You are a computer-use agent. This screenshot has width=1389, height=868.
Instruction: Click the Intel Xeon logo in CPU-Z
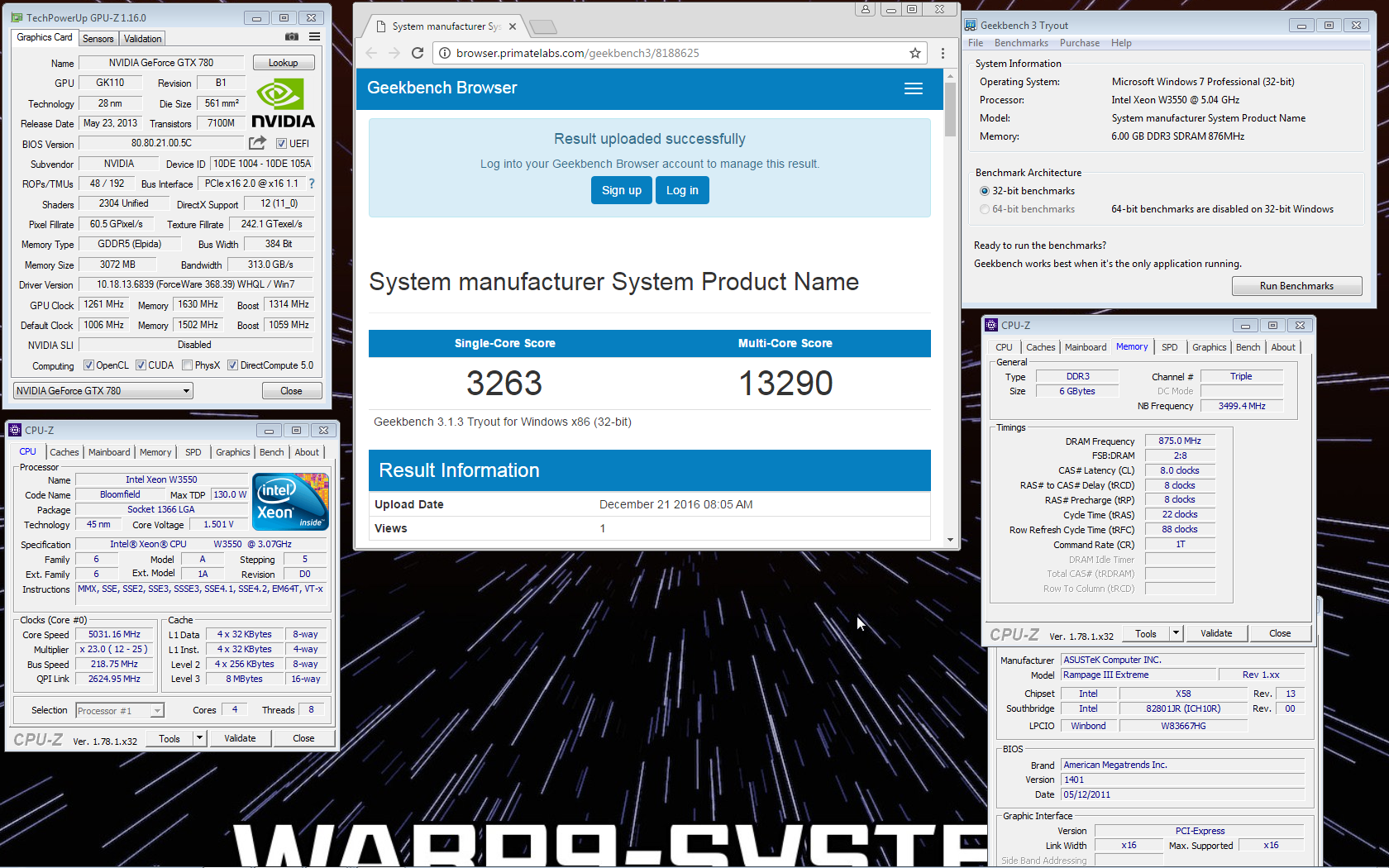click(290, 502)
